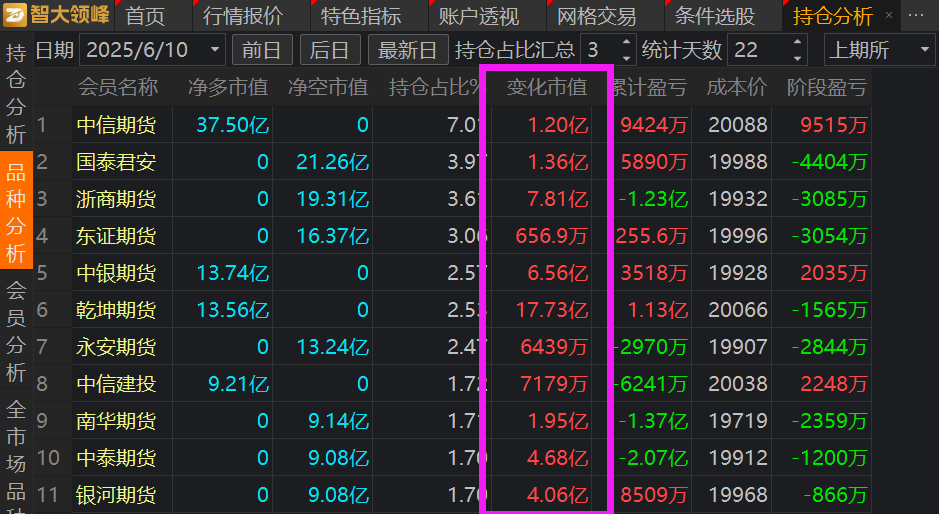Click net long value 13.74亿
This screenshot has width=939, height=514.
click(232, 273)
